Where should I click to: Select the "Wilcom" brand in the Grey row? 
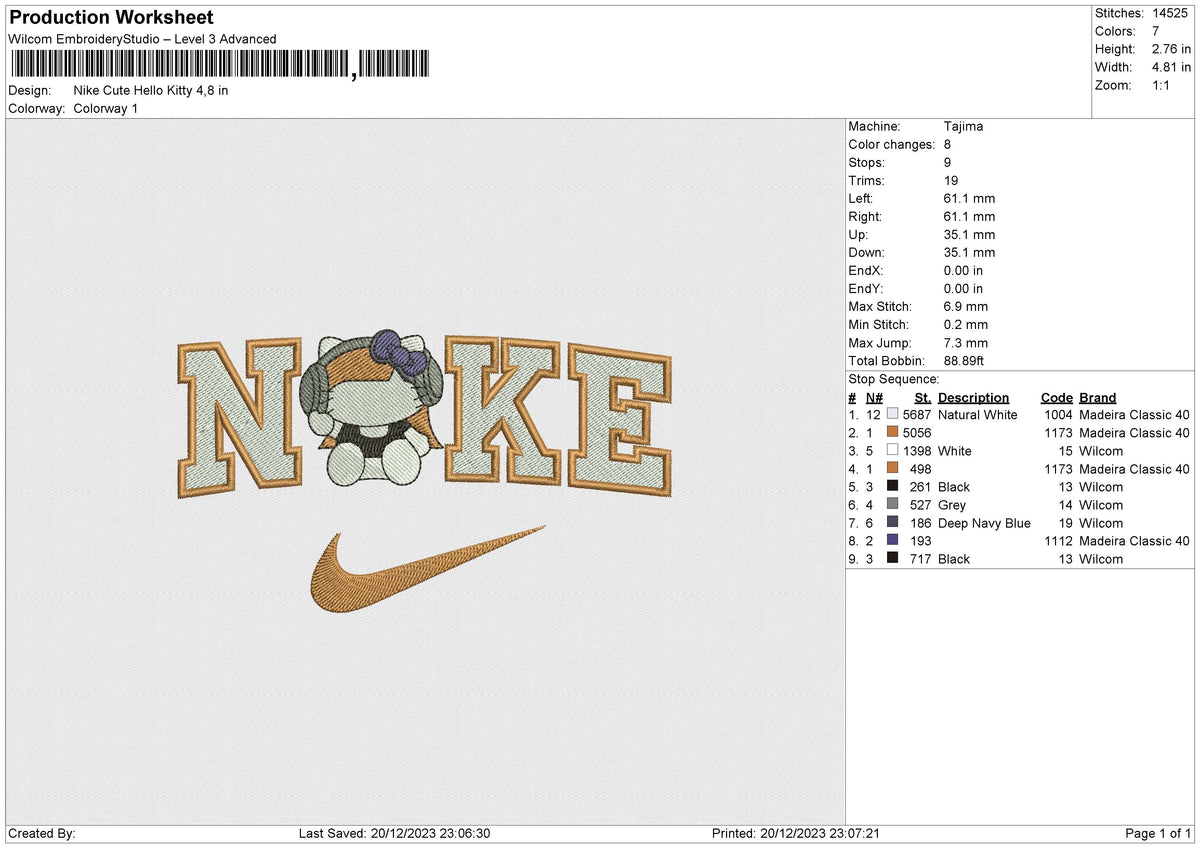tap(1101, 505)
